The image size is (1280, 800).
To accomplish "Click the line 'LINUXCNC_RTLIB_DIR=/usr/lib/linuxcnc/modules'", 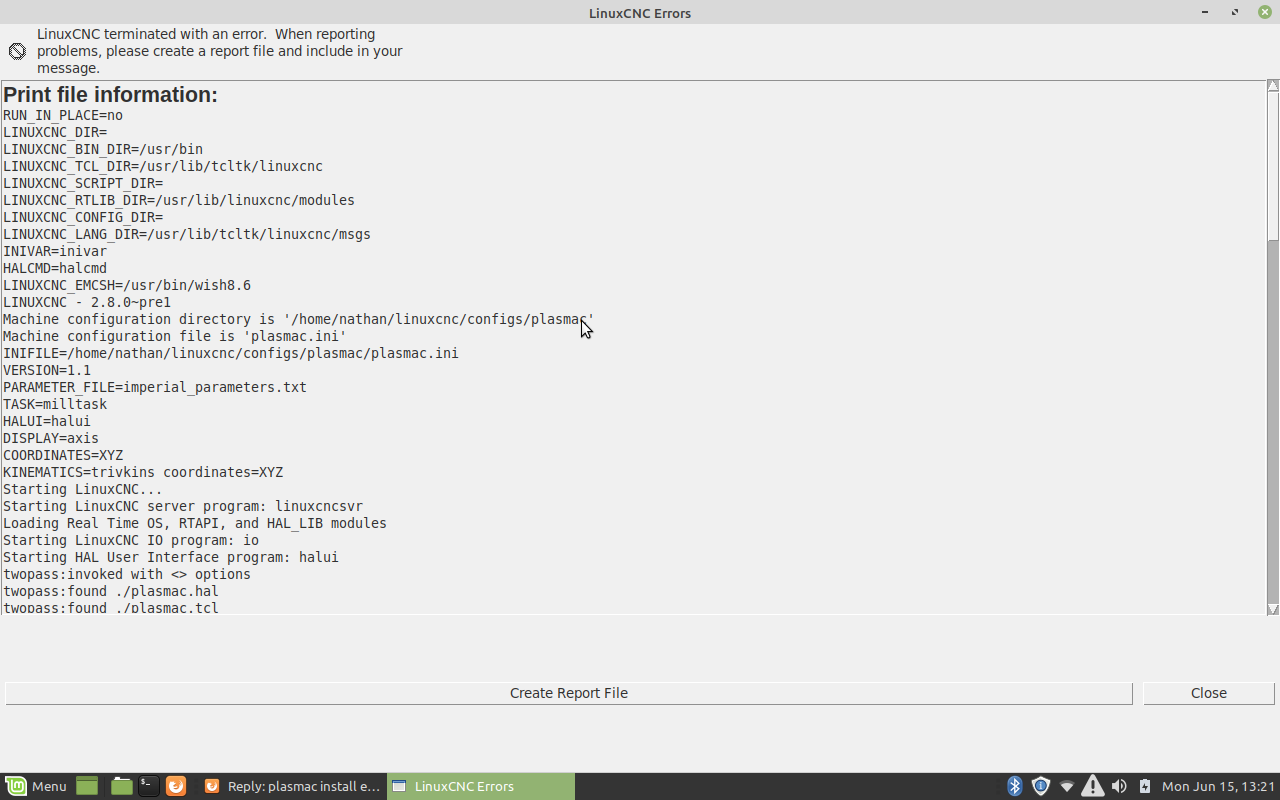I will (179, 200).
